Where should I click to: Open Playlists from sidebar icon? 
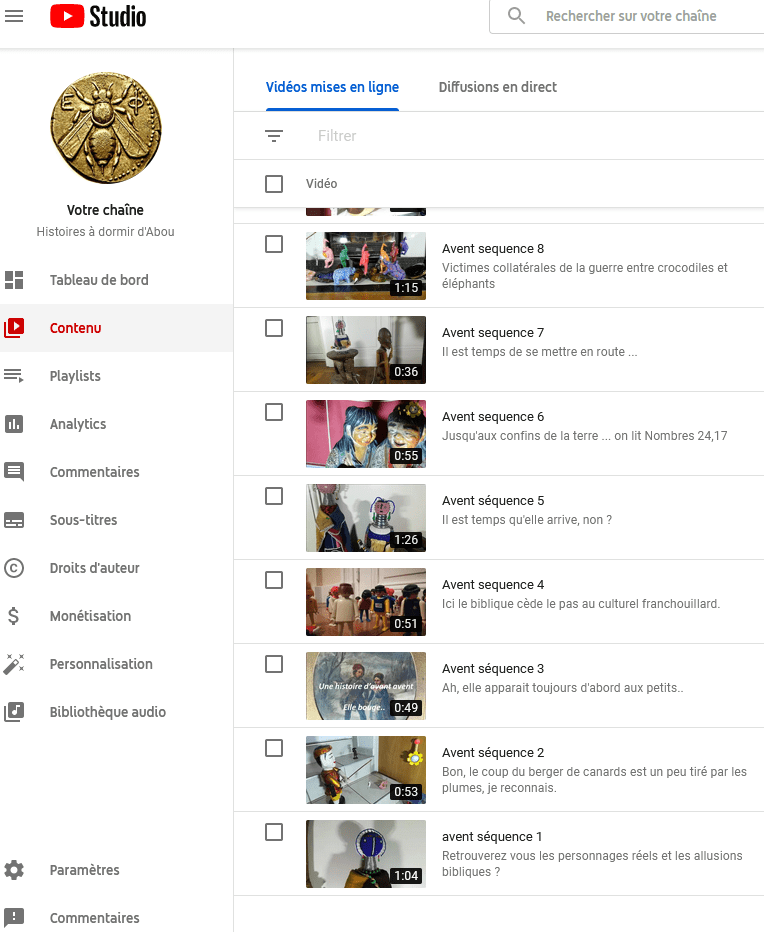pyautogui.click(x=14, y=376)
